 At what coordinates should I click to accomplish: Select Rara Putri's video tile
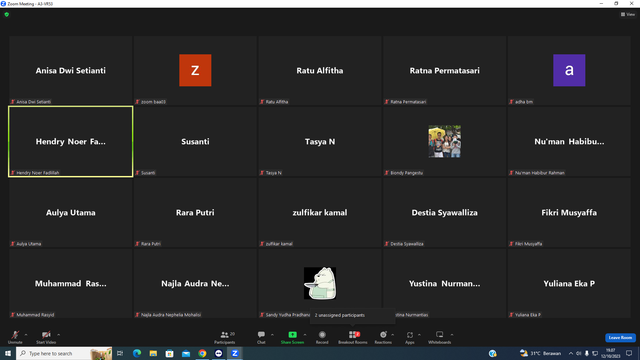click(x=195, y=213)
